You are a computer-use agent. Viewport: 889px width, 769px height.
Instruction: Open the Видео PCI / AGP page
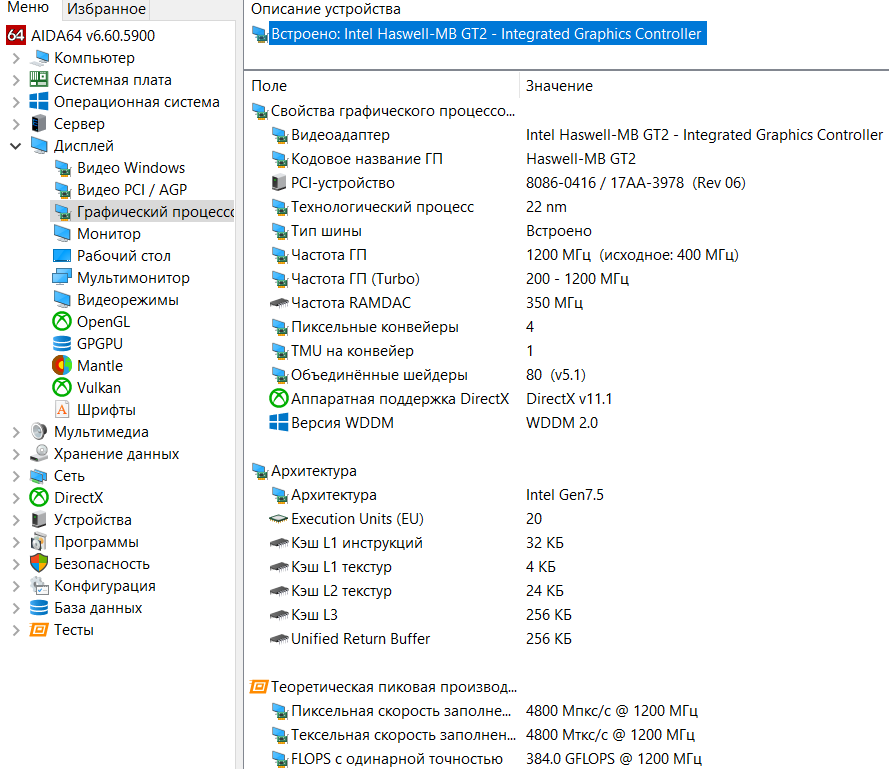132,189
